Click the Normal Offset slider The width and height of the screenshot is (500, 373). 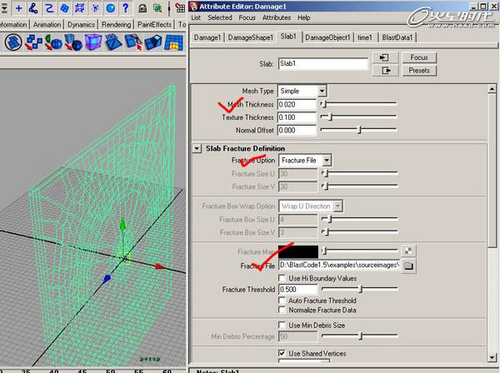358,129
